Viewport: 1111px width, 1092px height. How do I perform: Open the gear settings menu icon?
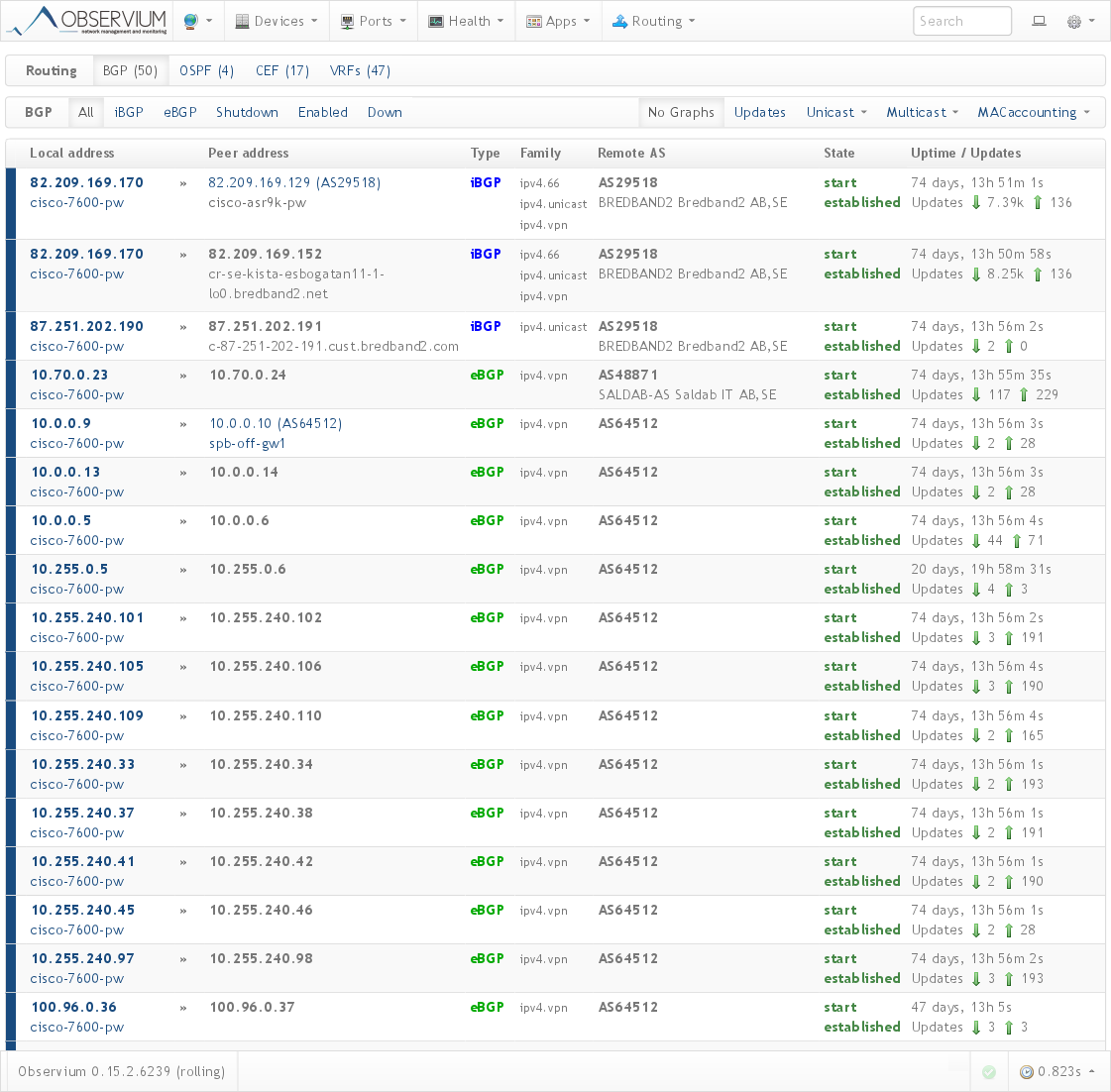click(1074, 21)
